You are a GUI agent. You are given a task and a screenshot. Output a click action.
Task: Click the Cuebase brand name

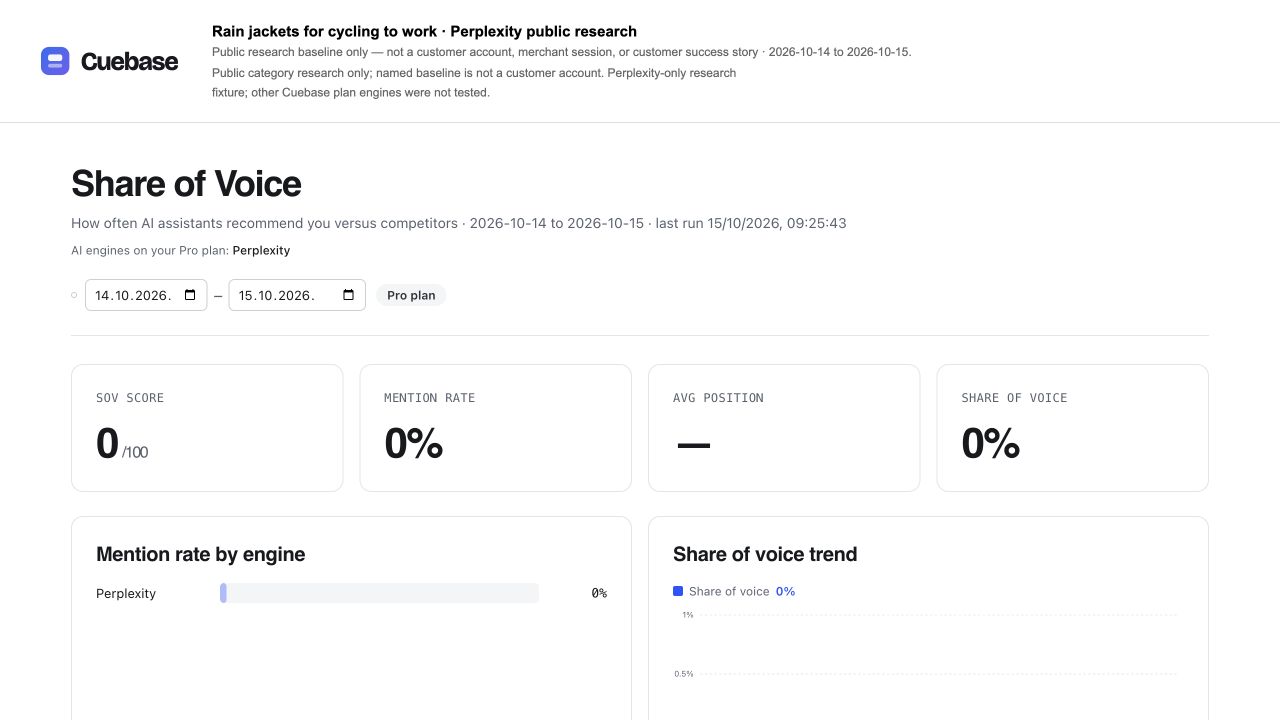coord(129,61)
